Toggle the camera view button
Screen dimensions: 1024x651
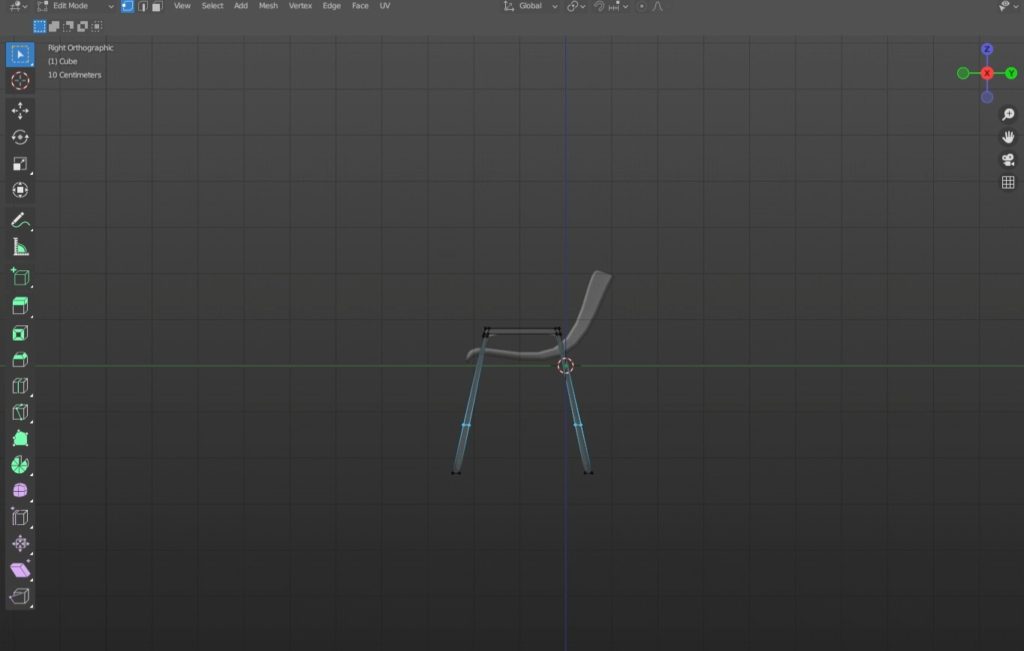pos(1008,160)
